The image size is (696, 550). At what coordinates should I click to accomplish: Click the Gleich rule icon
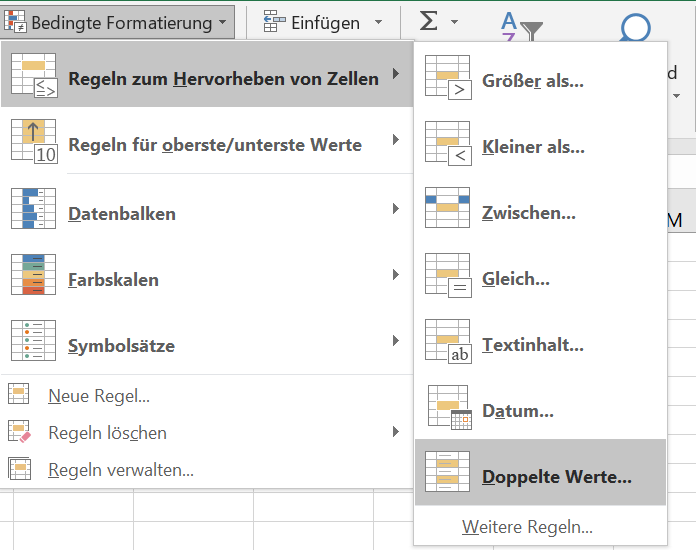448,275
